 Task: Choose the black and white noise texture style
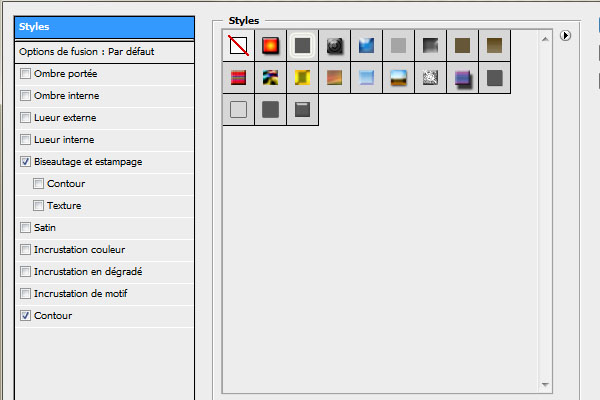[x=430, y=78]
